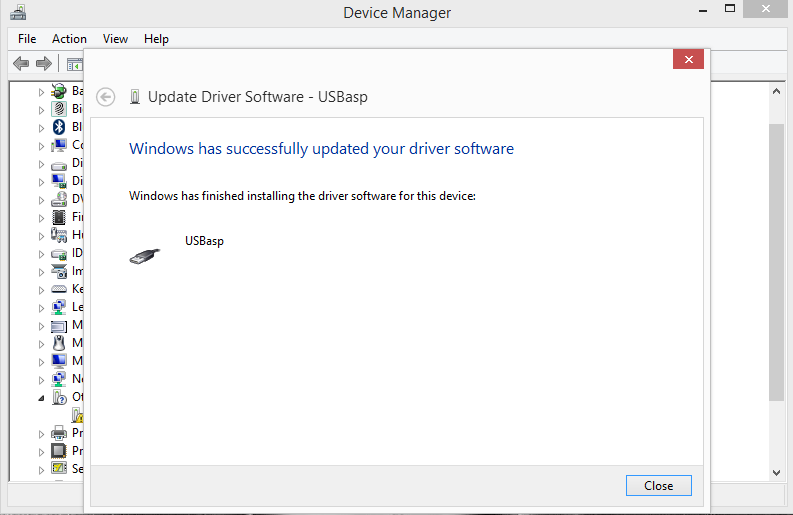Minimize the Device Manager window
793x515 pixels.
[702, 10]
